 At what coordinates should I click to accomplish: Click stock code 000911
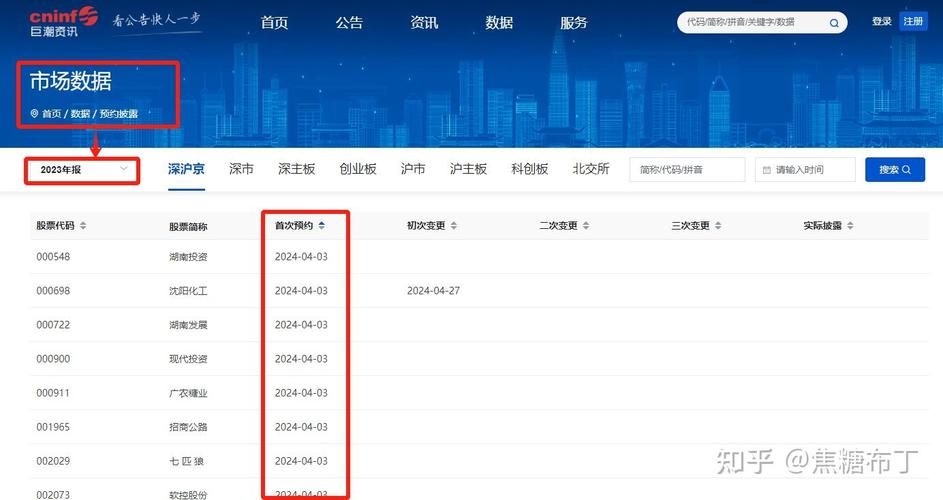point(53,393)
